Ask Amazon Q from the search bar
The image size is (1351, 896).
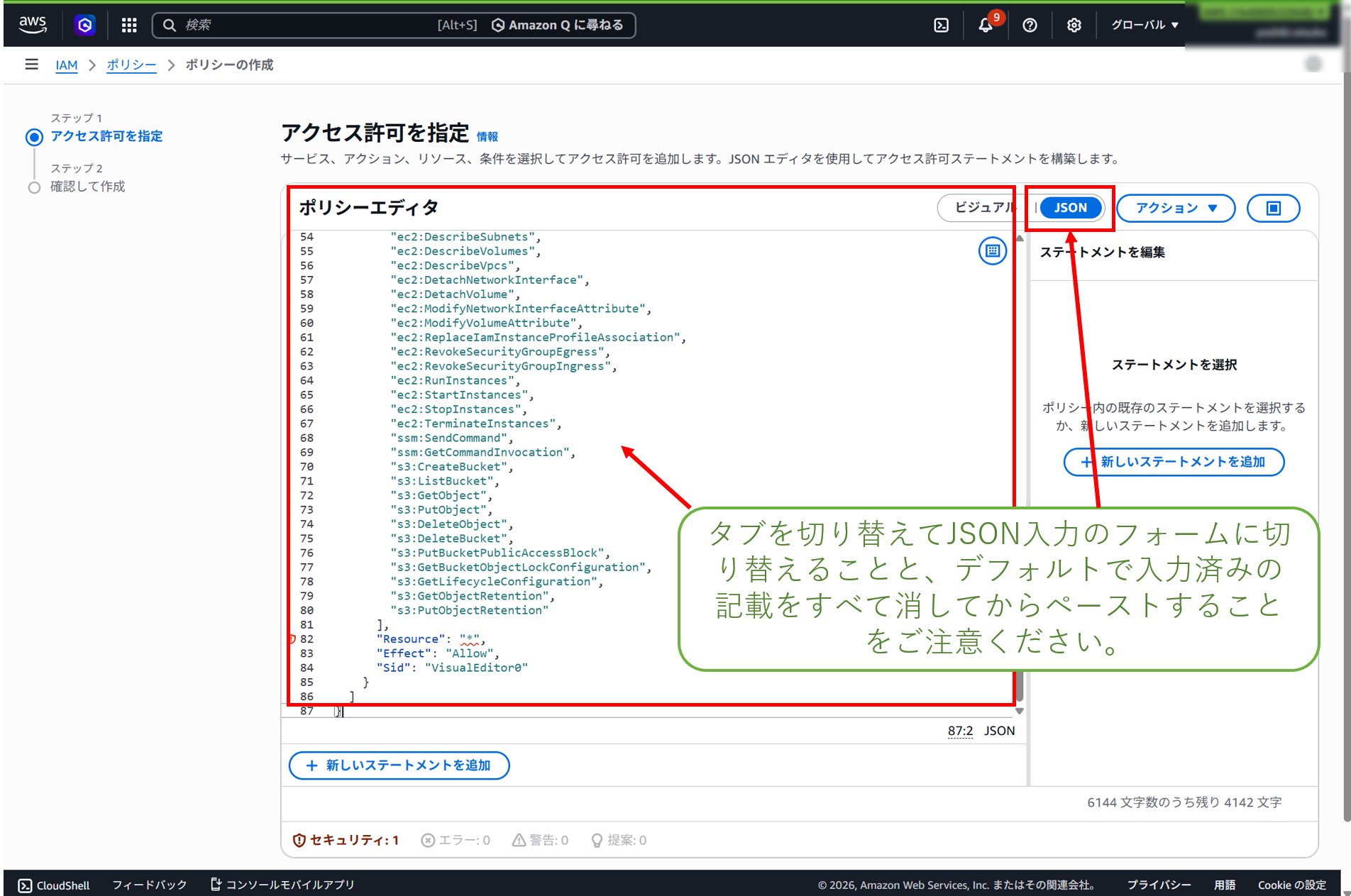(x=557, y=26)
